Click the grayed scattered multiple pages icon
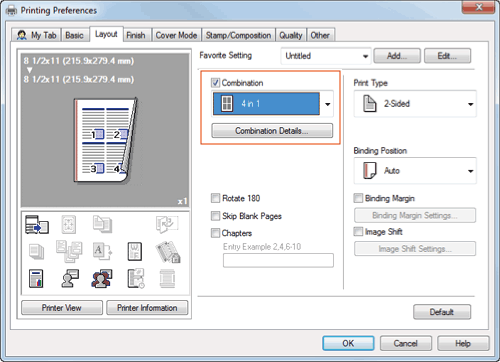The image size is (500, 362). click(69, 251)
